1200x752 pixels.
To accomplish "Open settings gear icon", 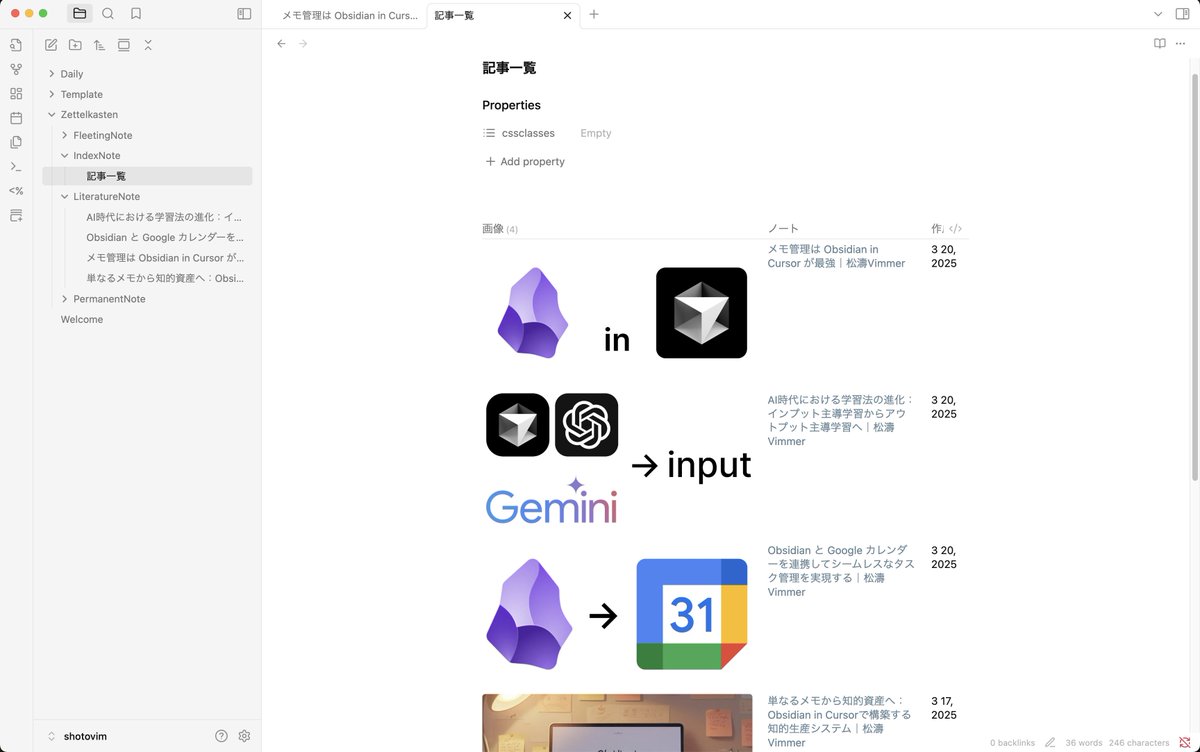I will [244, 736].
